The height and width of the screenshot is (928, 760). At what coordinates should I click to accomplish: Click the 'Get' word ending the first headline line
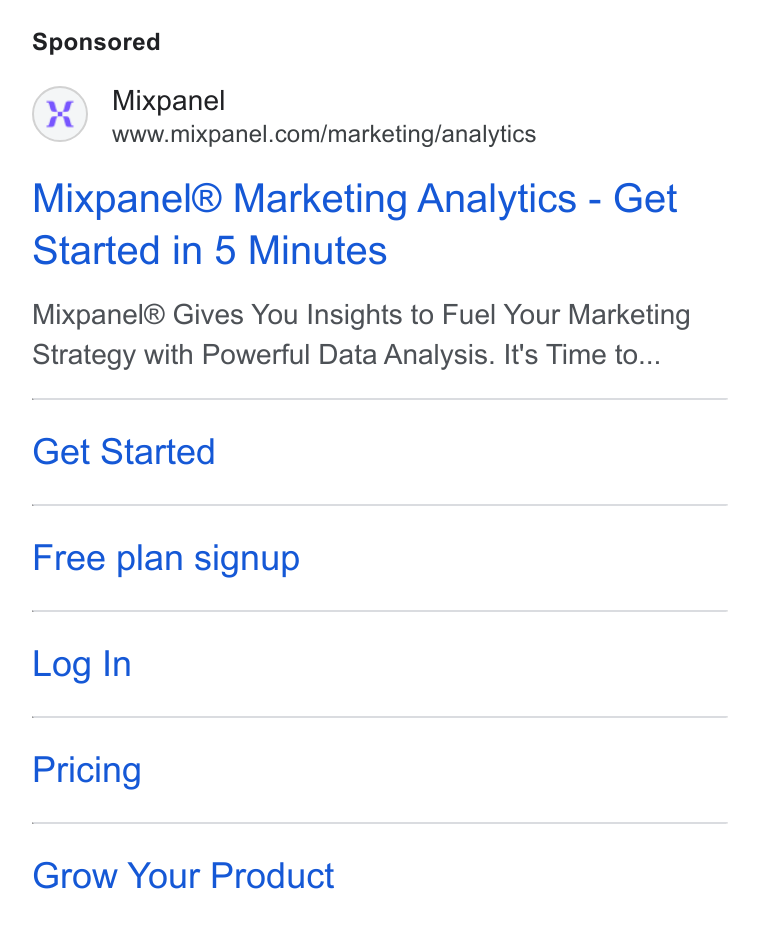pos(645,198)
